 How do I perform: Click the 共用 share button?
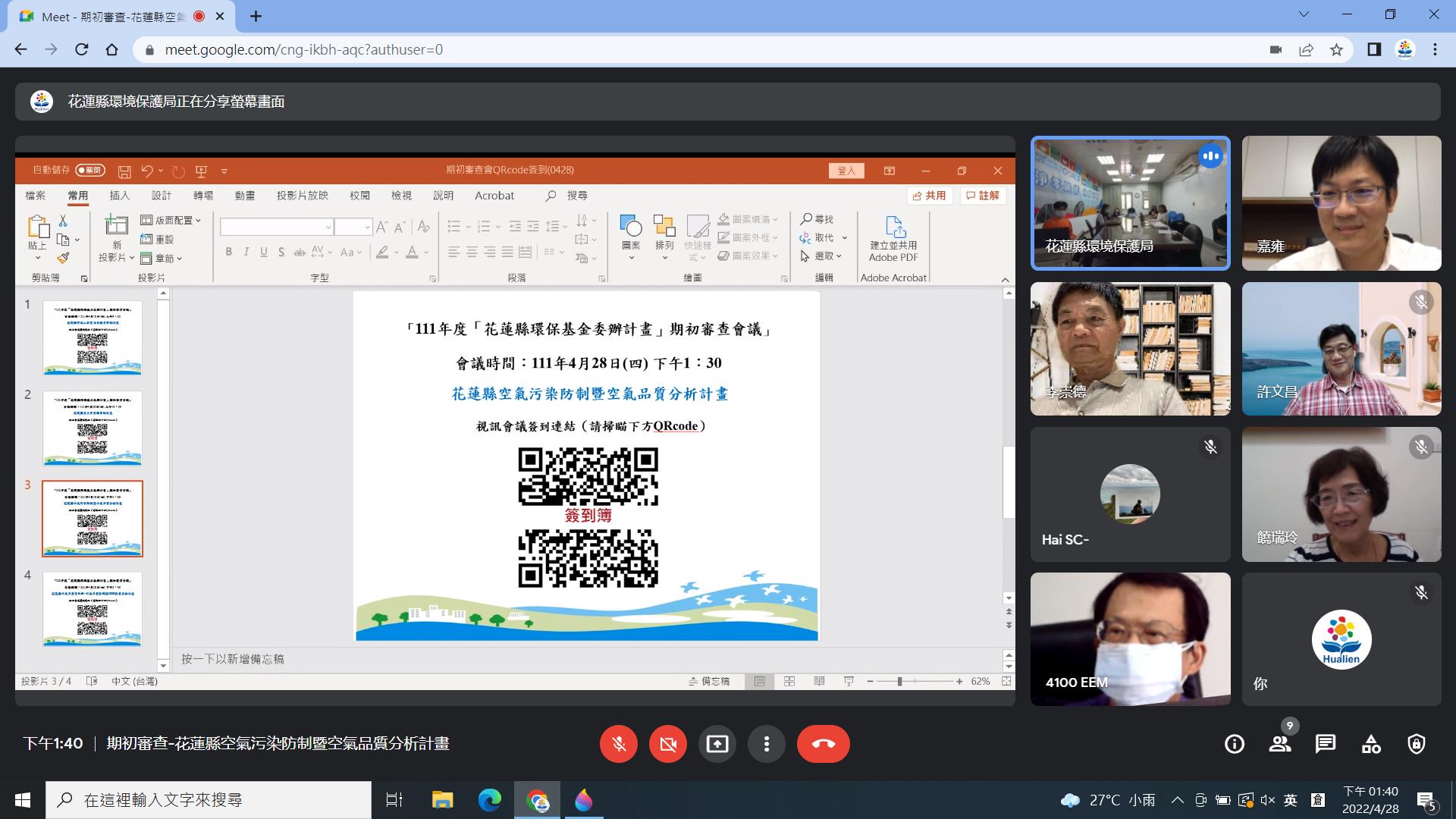pyautogui.click(x=930, y=196)
